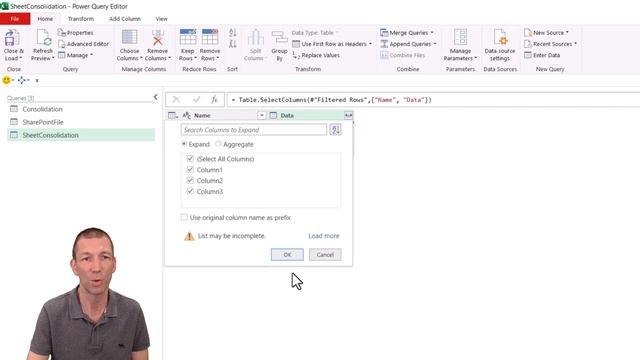Open Data source settings
The image size is (640, 360).
500,45
